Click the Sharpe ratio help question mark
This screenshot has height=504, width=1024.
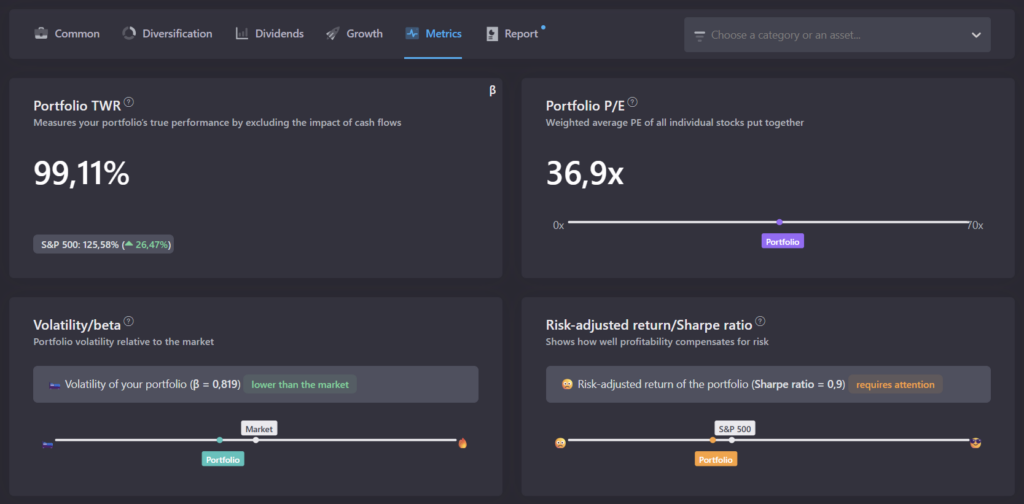pos(760,322)
